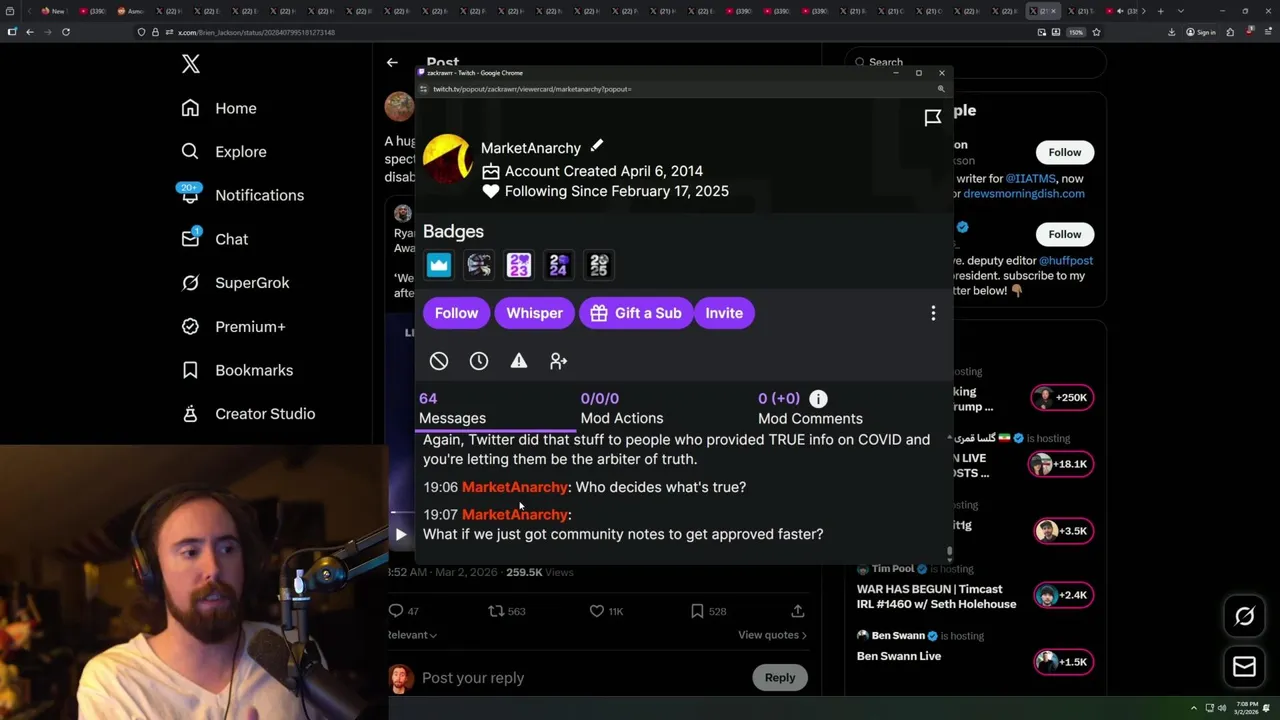Screen dimensions: 1280x720
Task: Click the info icon by Mod Comments
Action: click(818, 399)
